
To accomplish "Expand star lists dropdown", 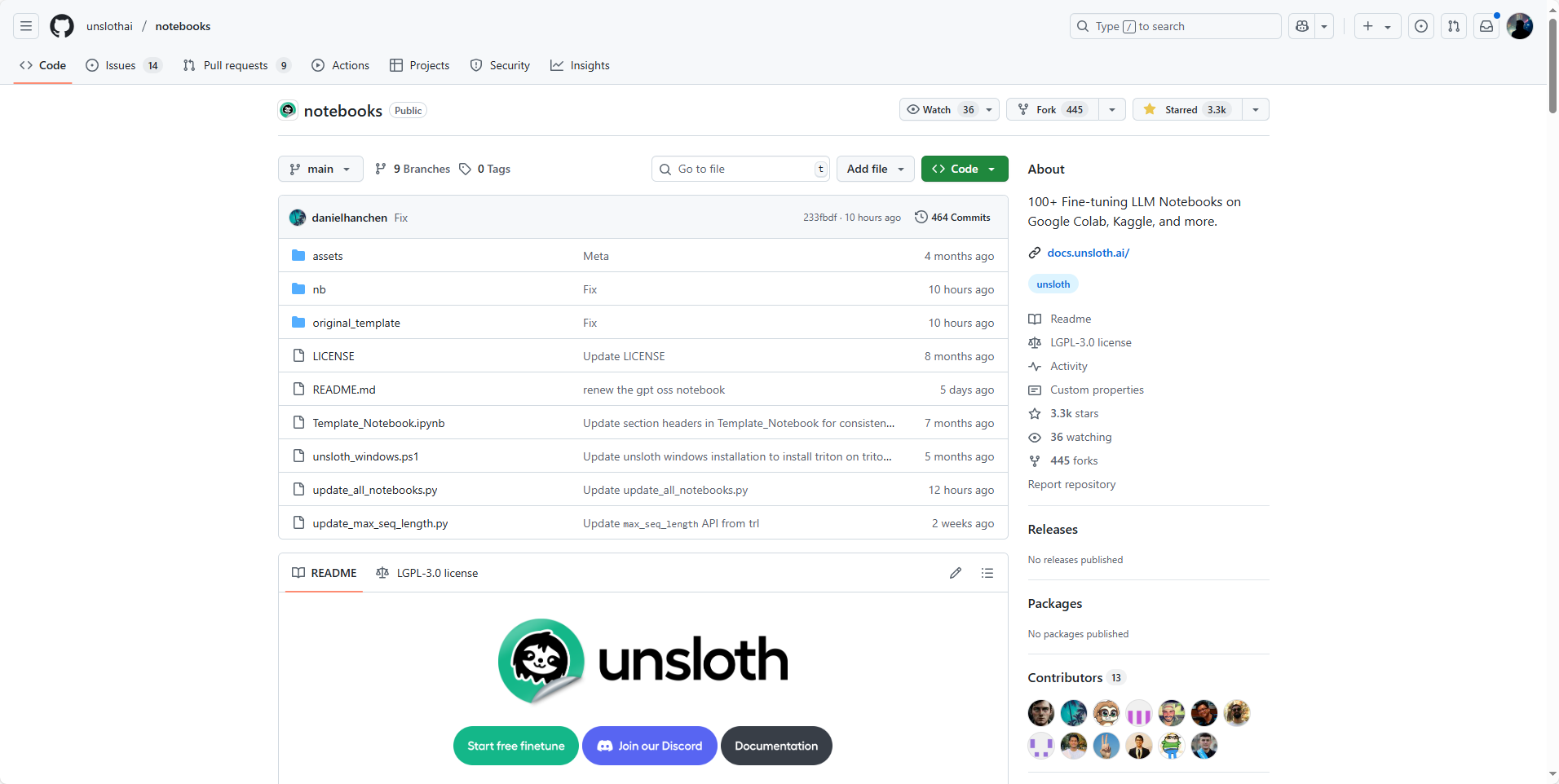I will pos(1256,109).
